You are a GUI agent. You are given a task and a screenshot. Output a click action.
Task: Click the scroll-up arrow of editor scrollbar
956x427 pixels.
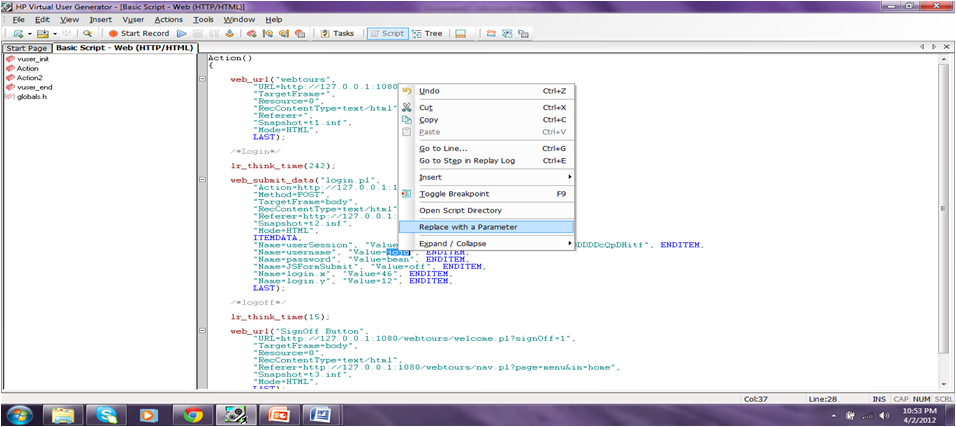click(x=943, y=58)
